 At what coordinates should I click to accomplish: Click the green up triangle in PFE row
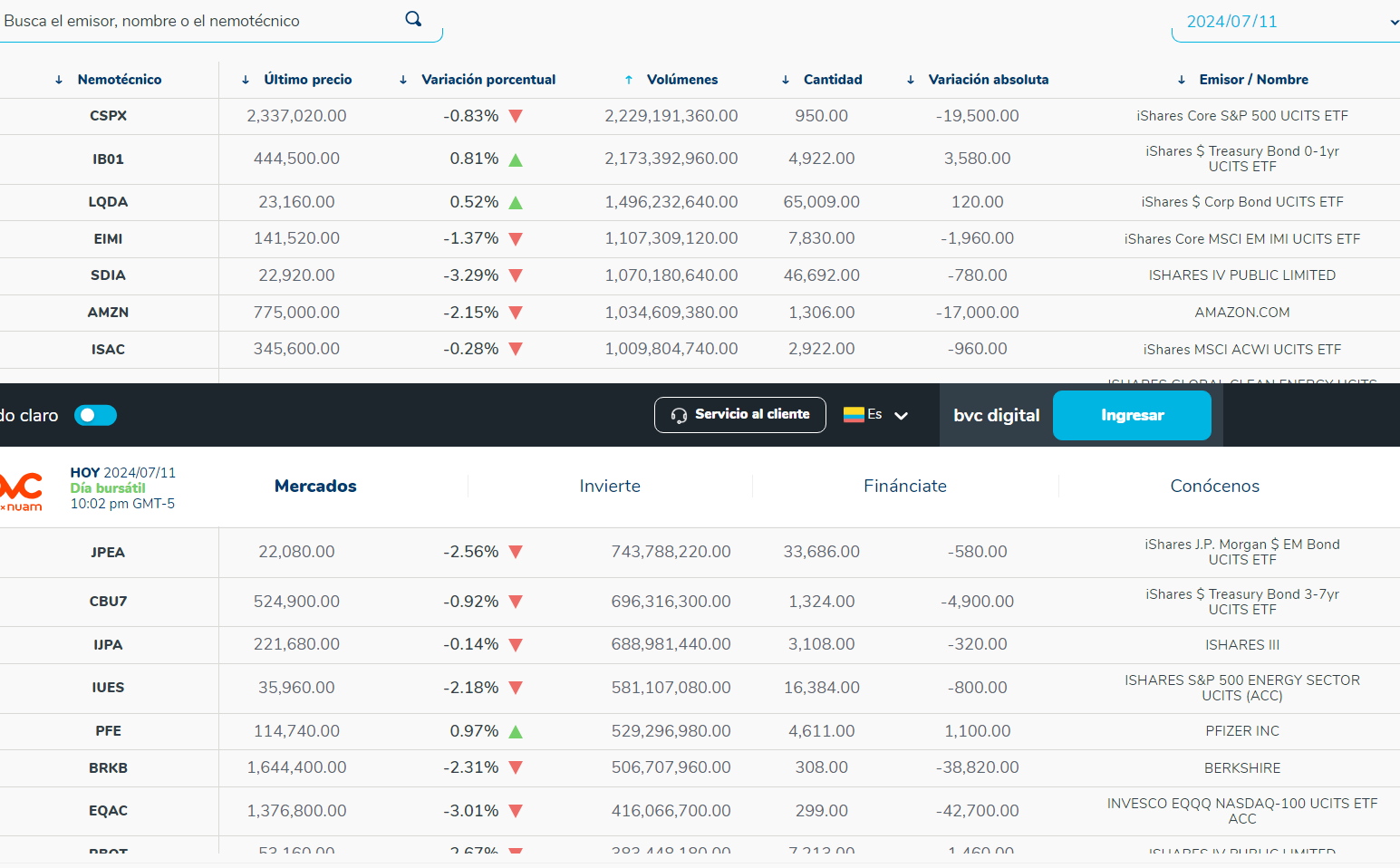coord(516,731)
